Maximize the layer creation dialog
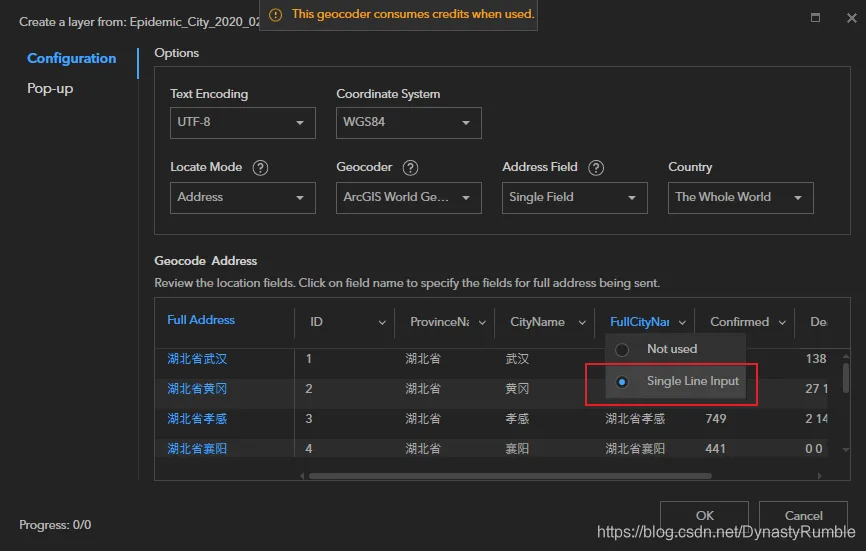Screen dimensions: 866x551 coord(815,18)
